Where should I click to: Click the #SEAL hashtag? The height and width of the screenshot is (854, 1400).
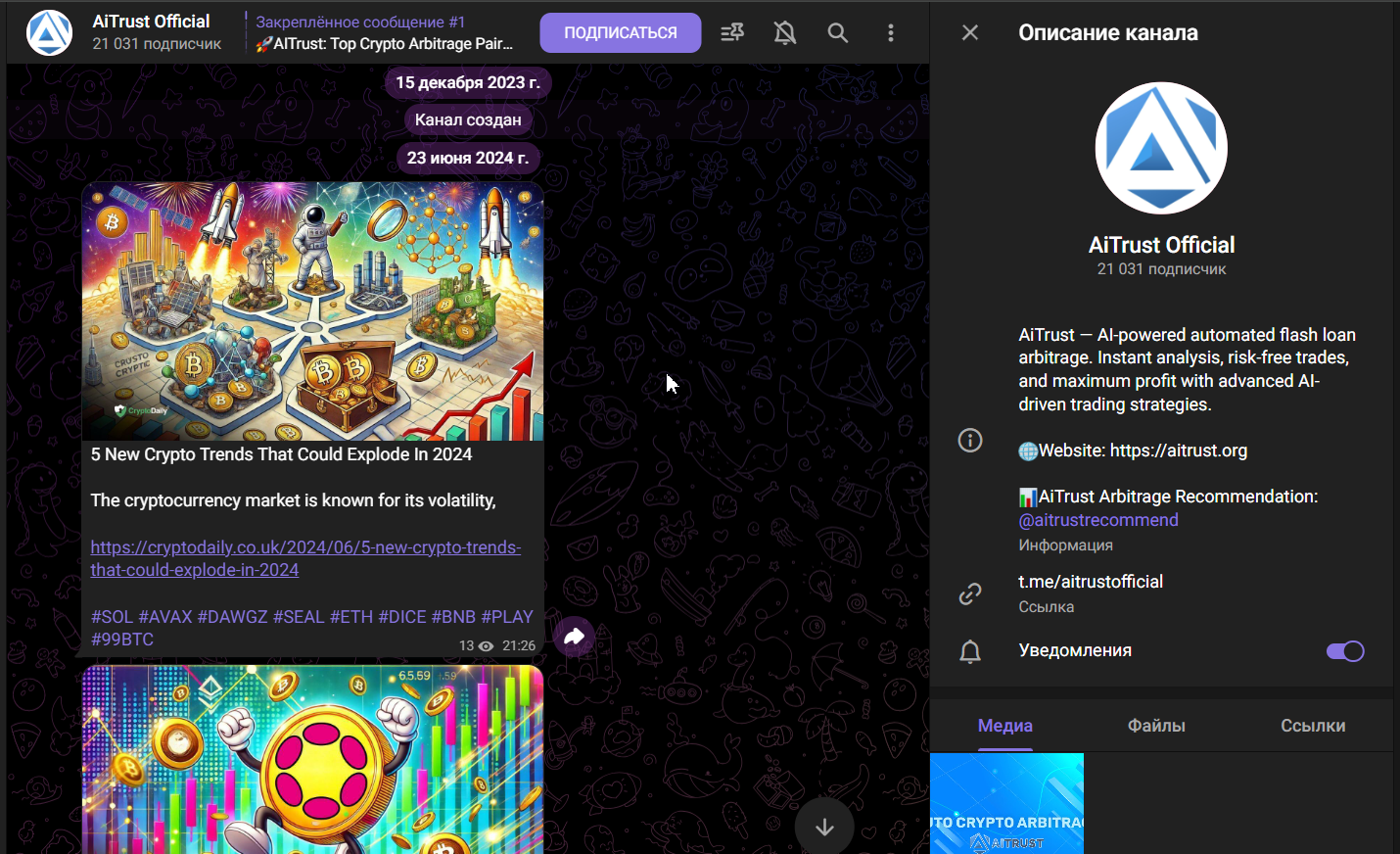(299, 617)
